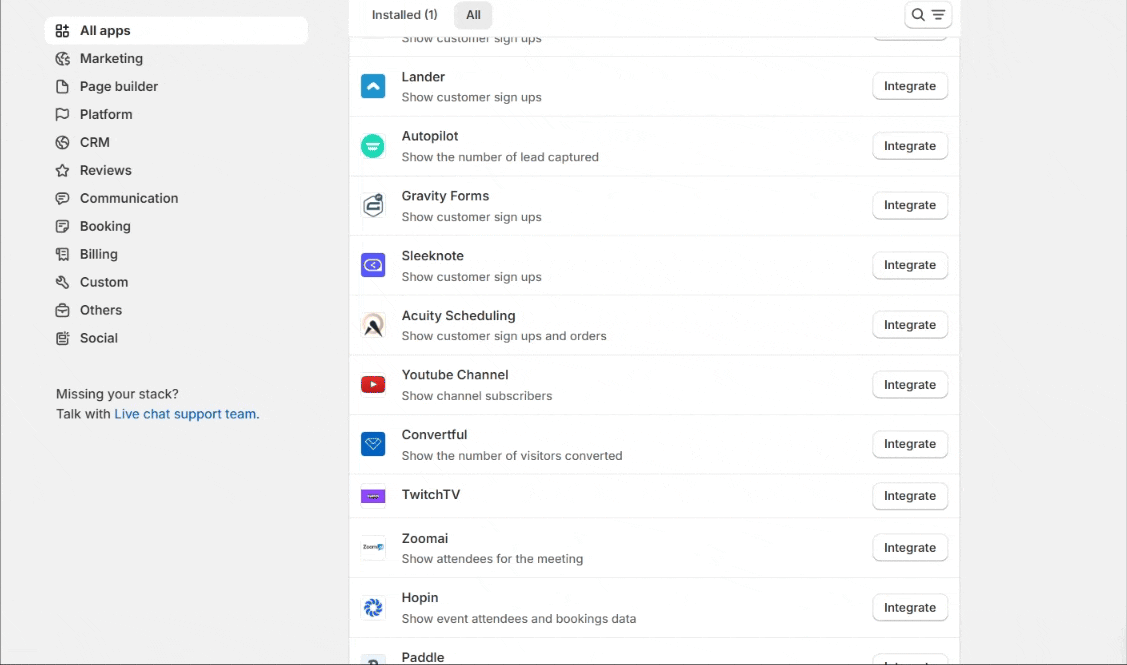Open the Live chat support team link
The width and height of the screenshot is (1127, 665).
pos(186,414)
